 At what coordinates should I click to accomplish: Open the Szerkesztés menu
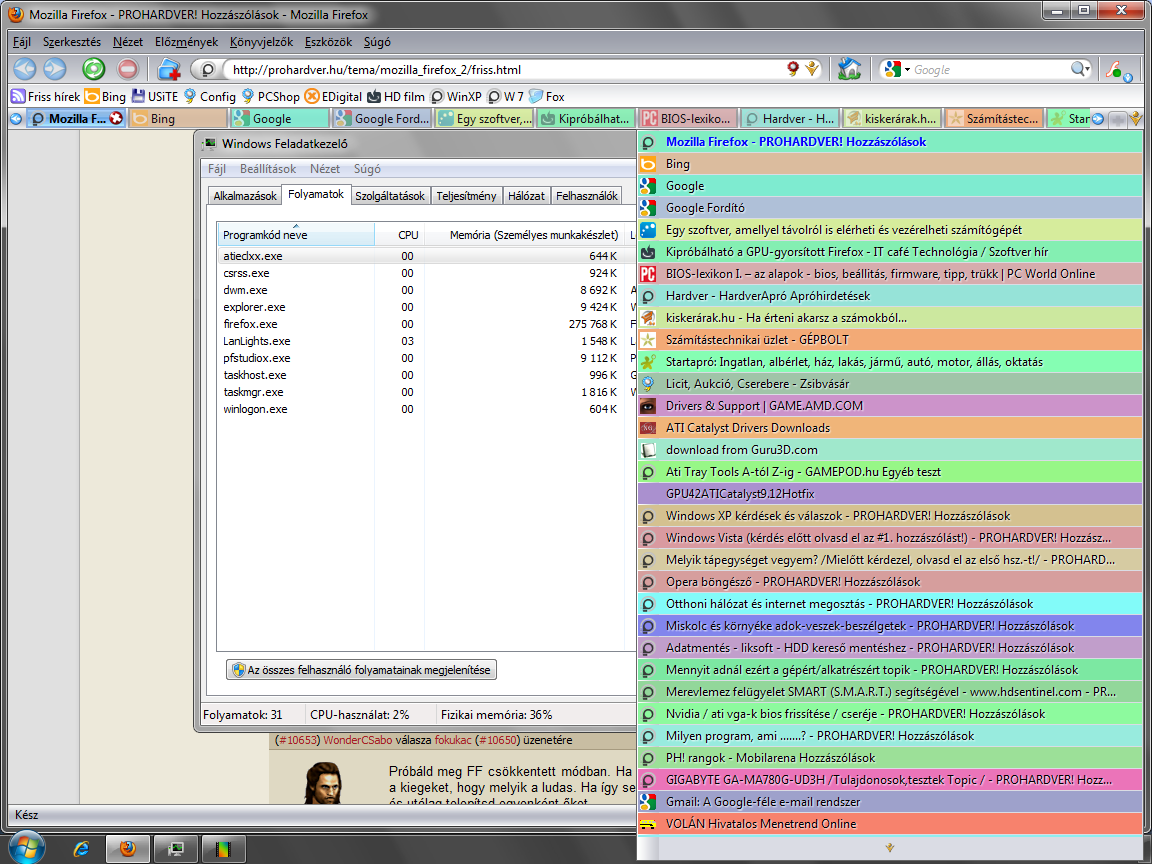[x=71, y=42]
